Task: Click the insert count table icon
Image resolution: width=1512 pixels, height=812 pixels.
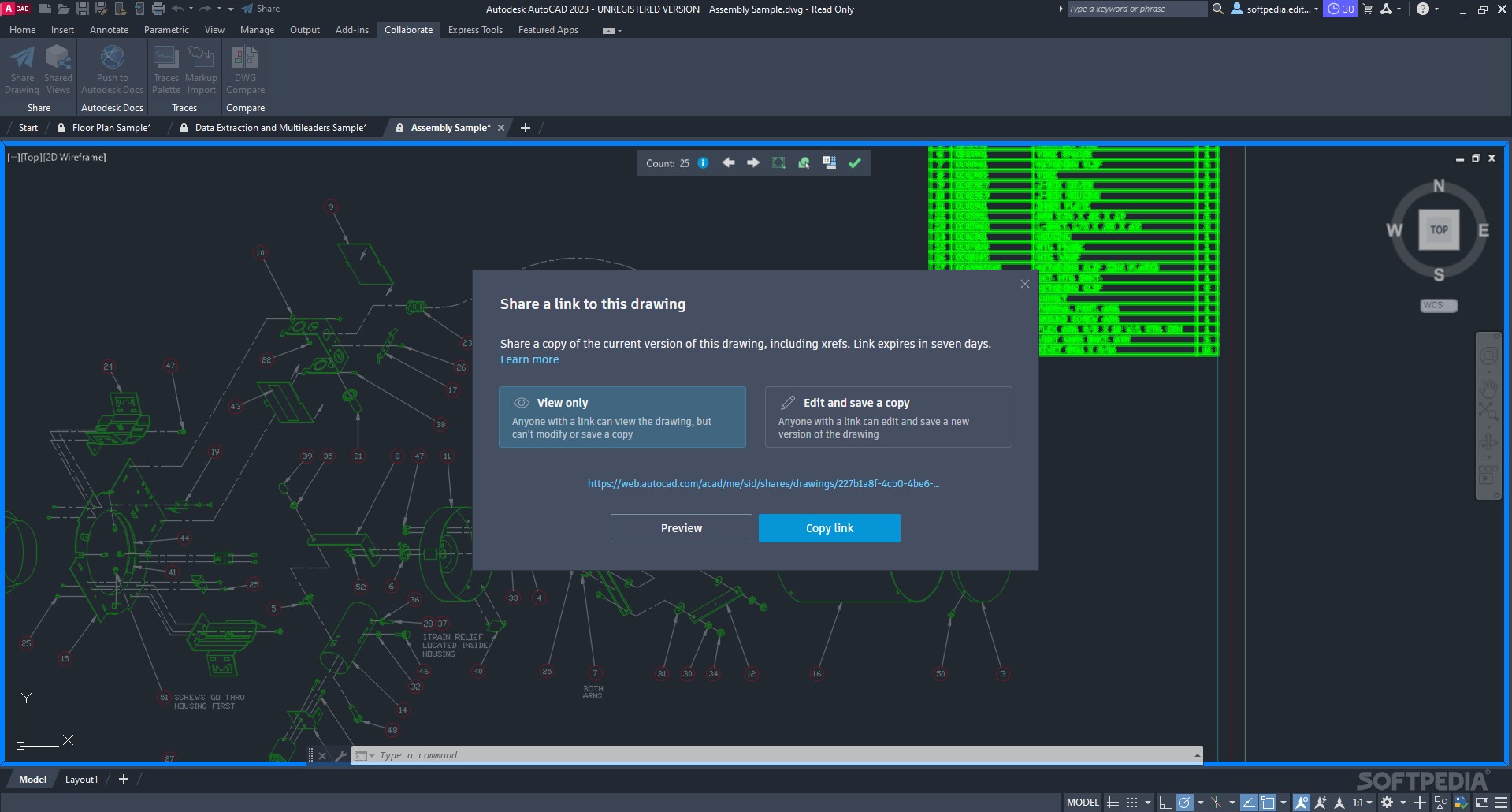Action: (x=829, y=162)
